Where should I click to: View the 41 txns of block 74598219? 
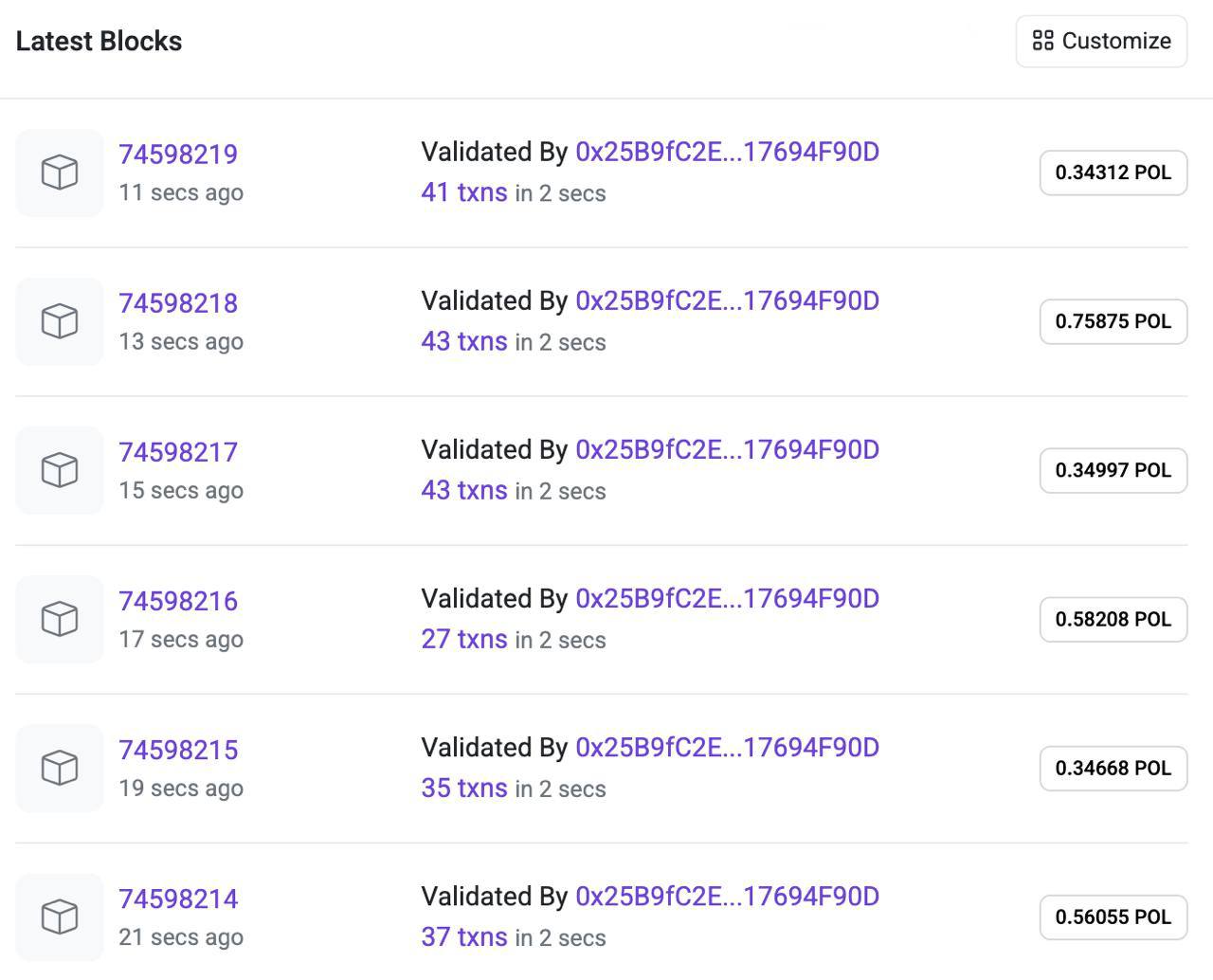point(464,192)
